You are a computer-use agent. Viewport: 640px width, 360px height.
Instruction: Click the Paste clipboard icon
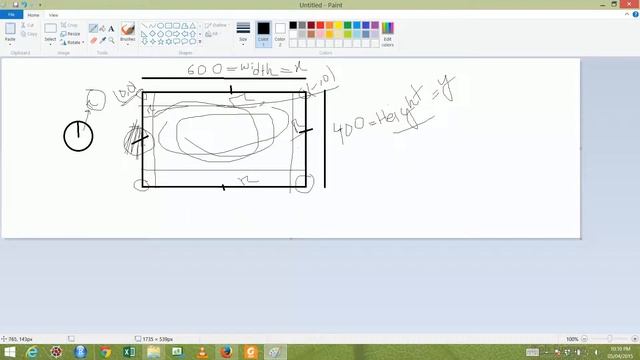pos(10,29)
